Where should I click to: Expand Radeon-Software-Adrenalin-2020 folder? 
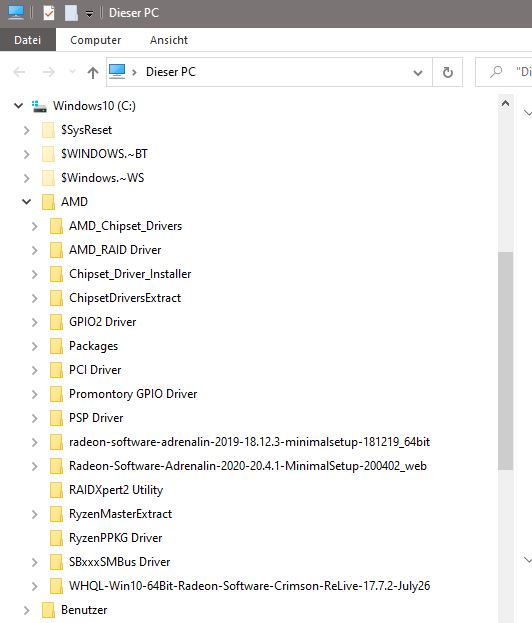35,466
